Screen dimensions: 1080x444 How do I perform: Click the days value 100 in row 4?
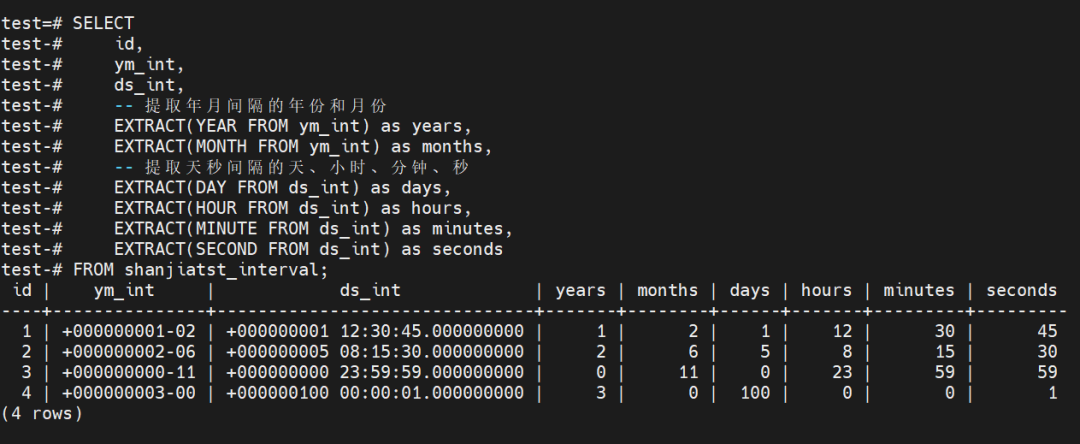[x=755, y=393]
